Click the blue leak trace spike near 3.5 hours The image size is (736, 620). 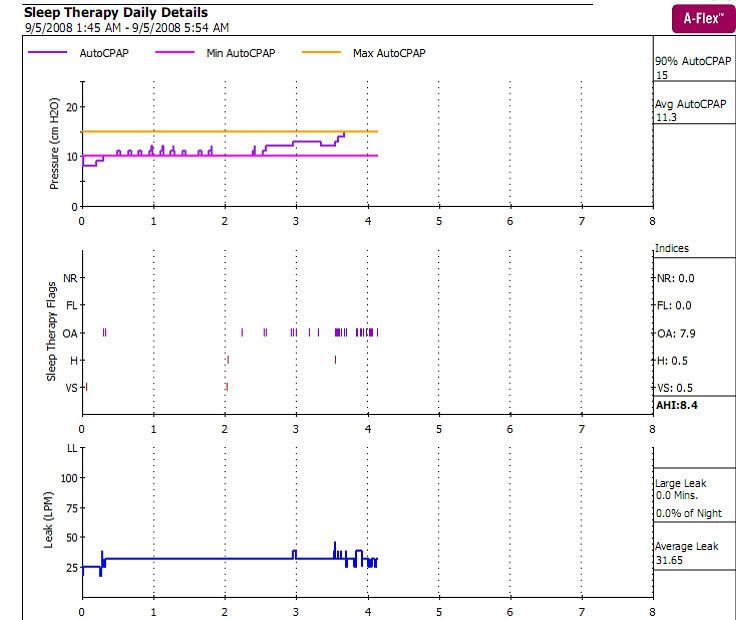coord(335,550)
